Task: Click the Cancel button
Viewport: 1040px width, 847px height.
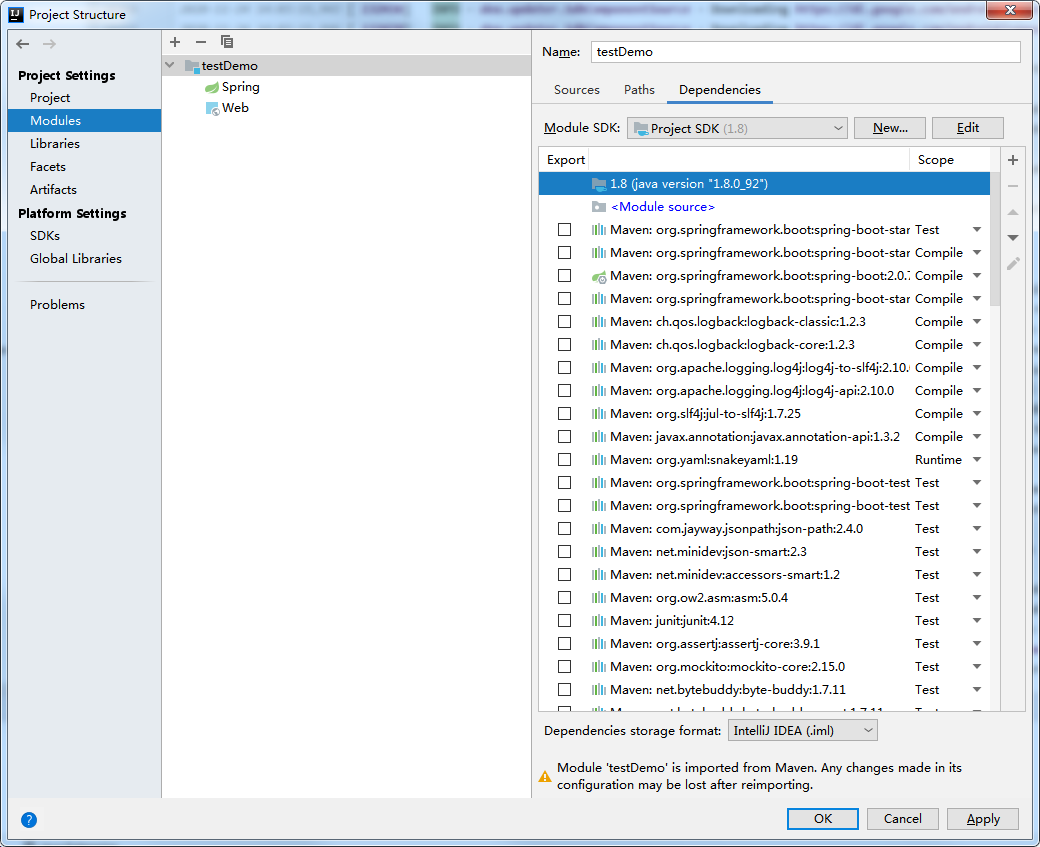Action: pos(902,819)
